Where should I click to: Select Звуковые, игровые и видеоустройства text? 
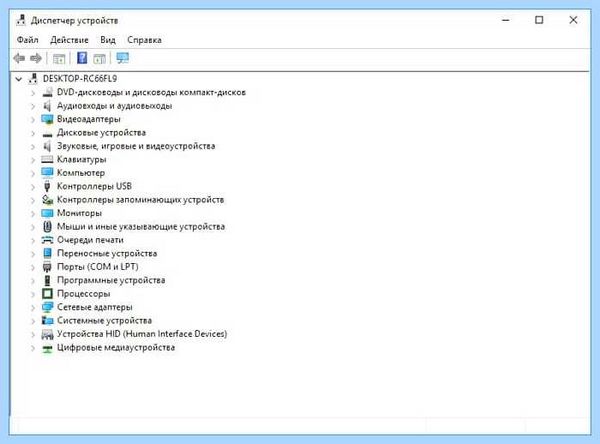click(136, 146)
